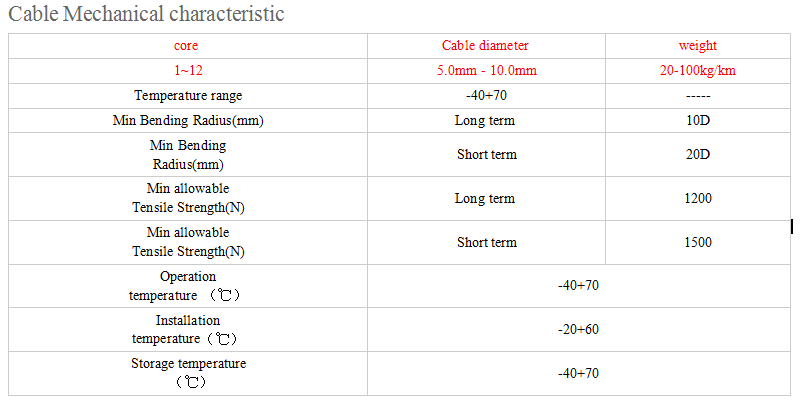804x410 pixels.
Task: Select the red "weight" column header
Action: pyautogui.click(x=697, y=46)
